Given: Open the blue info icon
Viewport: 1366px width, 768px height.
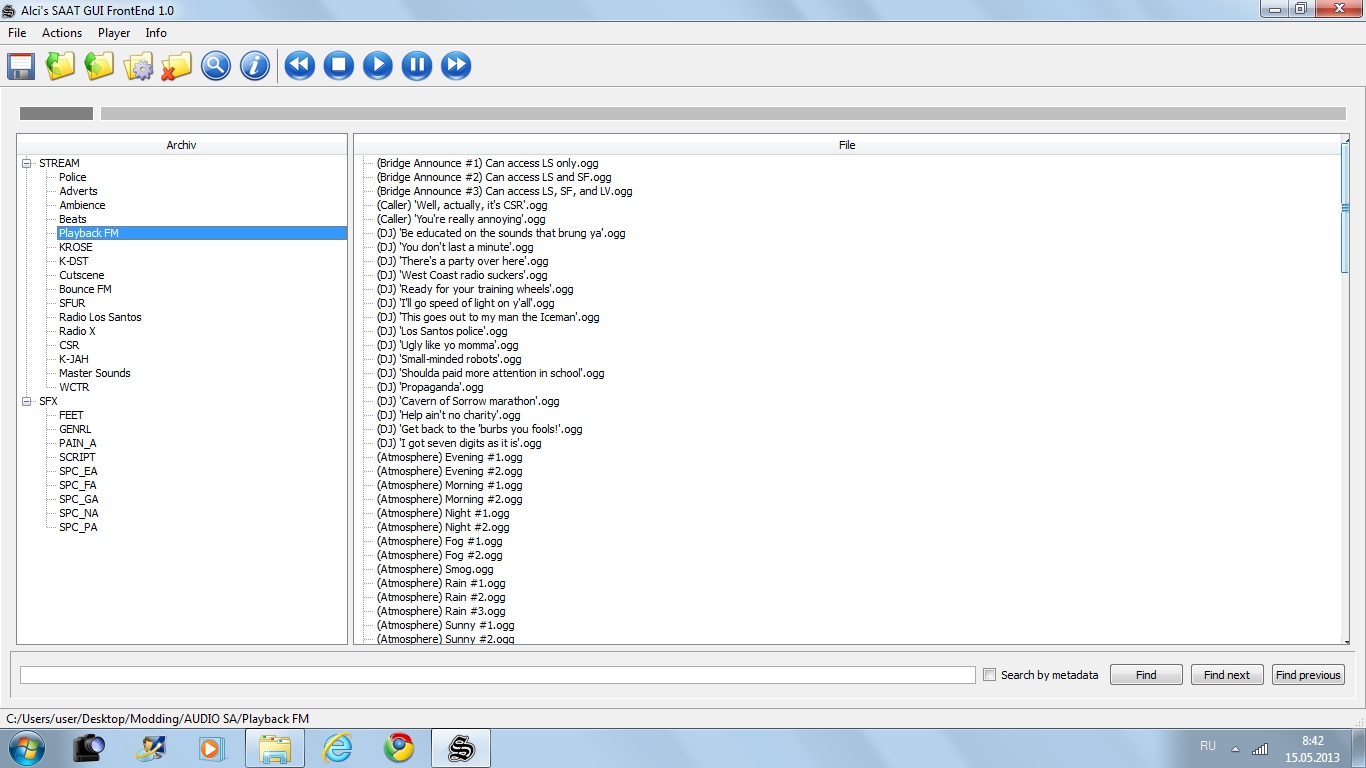Looking at the screenshot, I should (255, 66).
